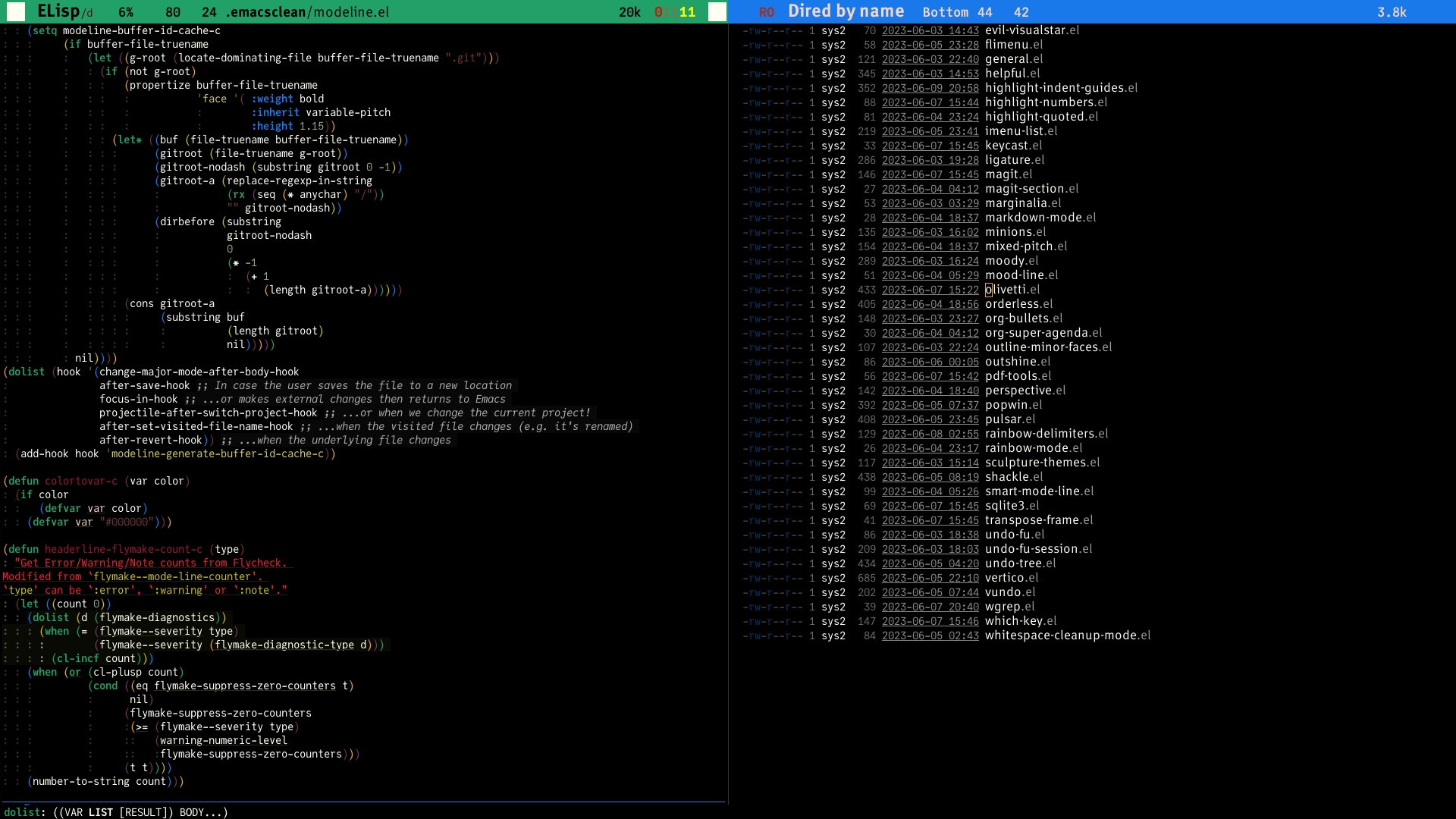Click the white square at left of ELisp header
This screenshot has height=819, width=1456.
point(16,11)
